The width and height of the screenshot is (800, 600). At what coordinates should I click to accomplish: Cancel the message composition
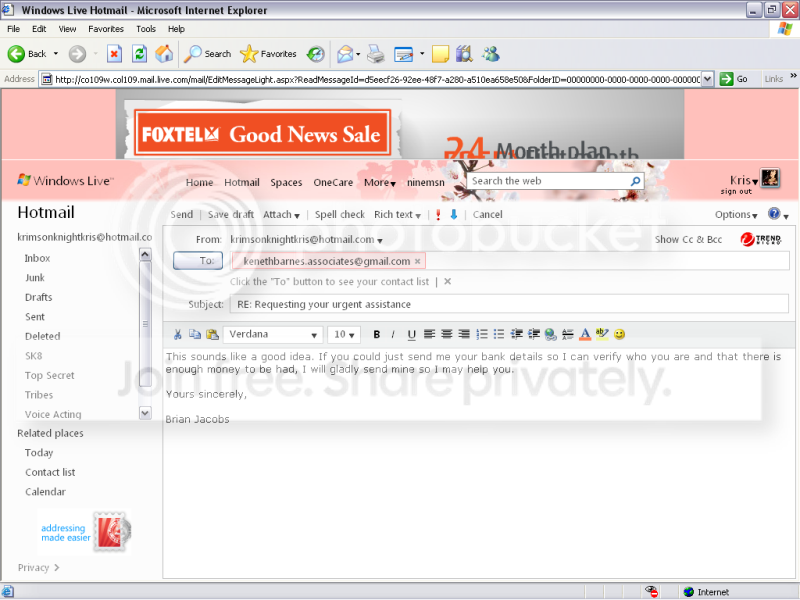pyautogui.click(x=487, y=215)
